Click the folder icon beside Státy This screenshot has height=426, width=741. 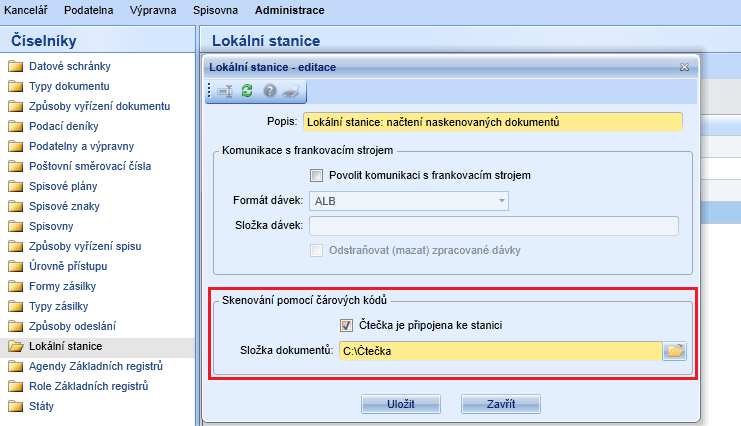click(x=16, y=406)
